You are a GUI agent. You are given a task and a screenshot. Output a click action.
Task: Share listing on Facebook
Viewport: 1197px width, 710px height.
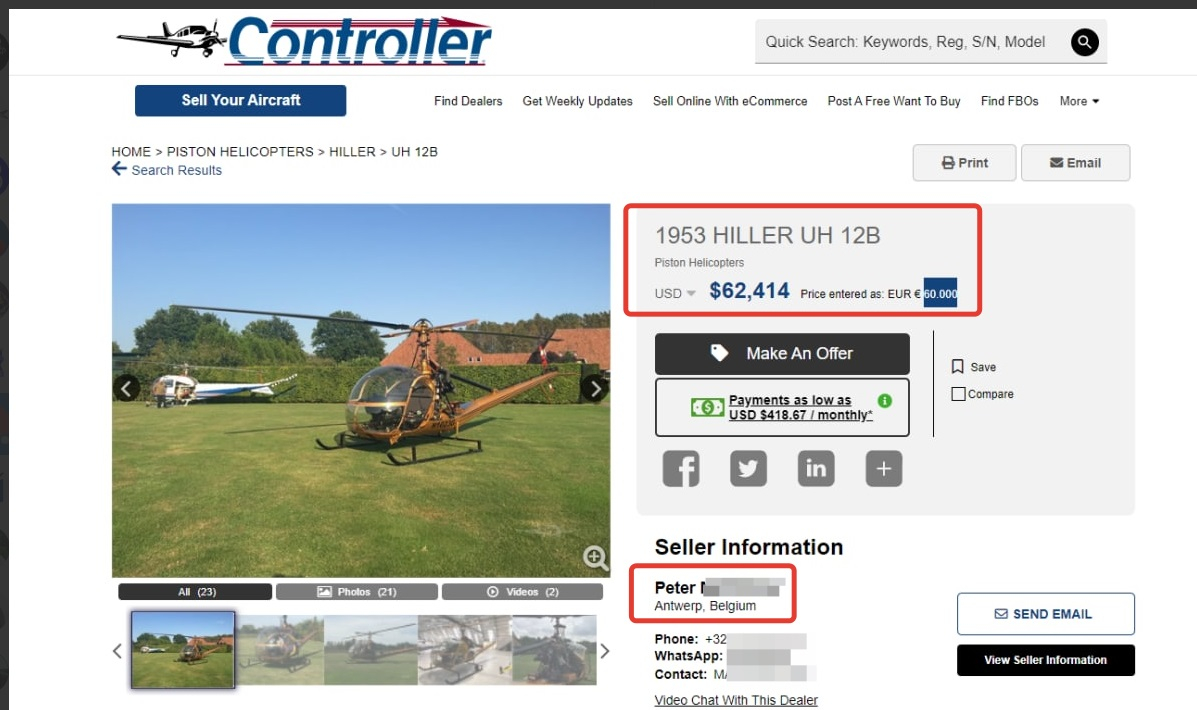(681, 468)
